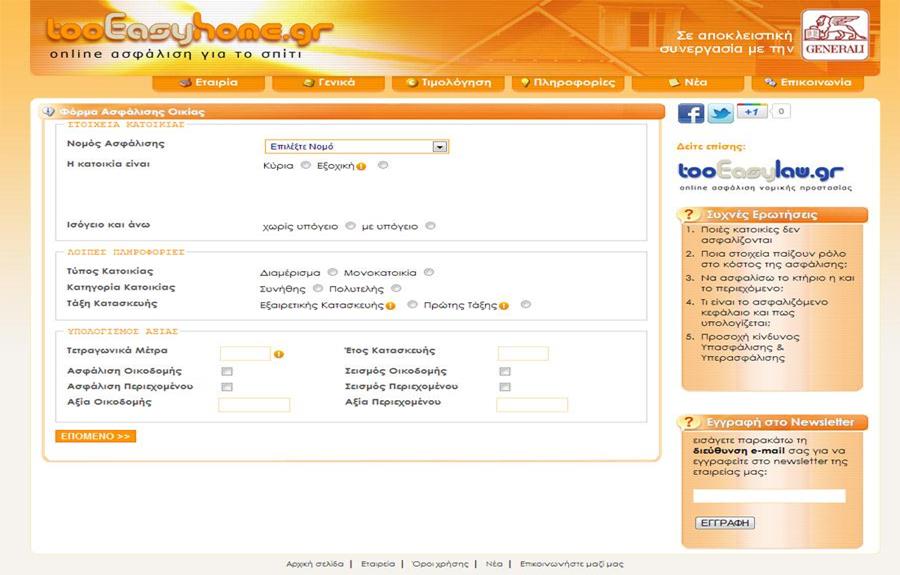Click the ΕΓΓΡΑΦΗ newsletter button
Screen dimensions: 900x575
coord(725,523)
